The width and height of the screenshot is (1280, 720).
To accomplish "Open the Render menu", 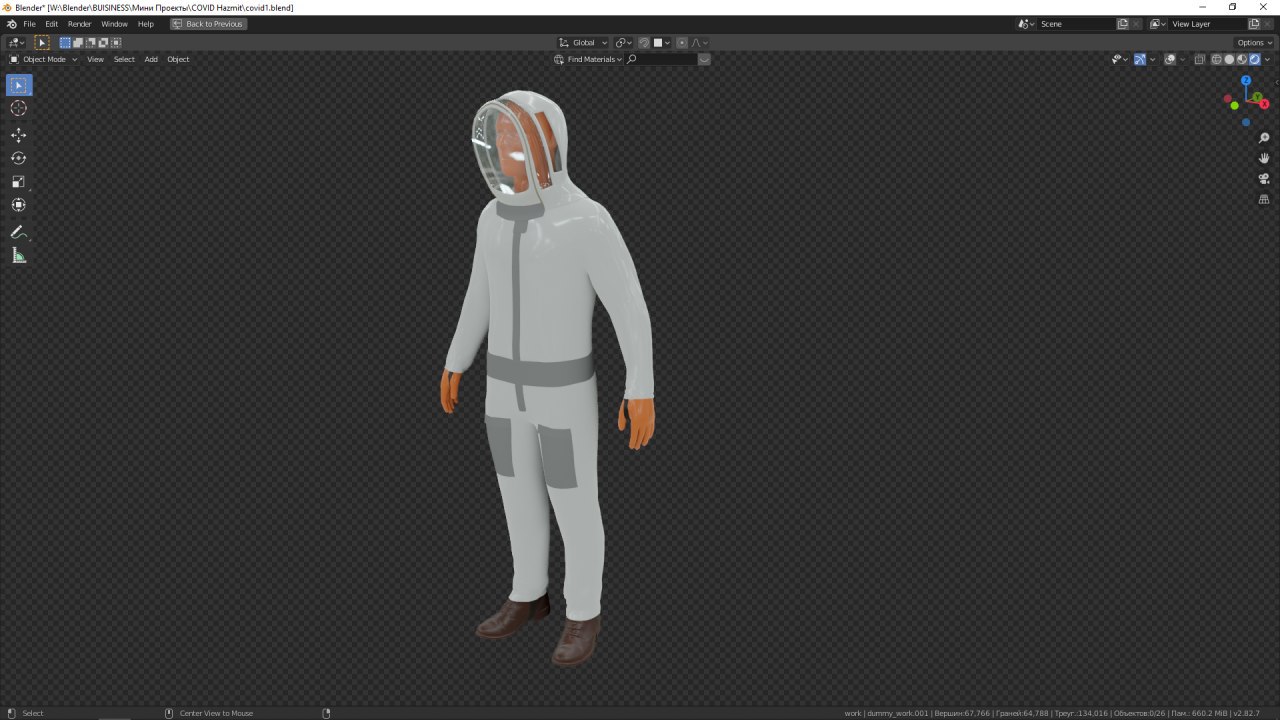I will 79,23.
